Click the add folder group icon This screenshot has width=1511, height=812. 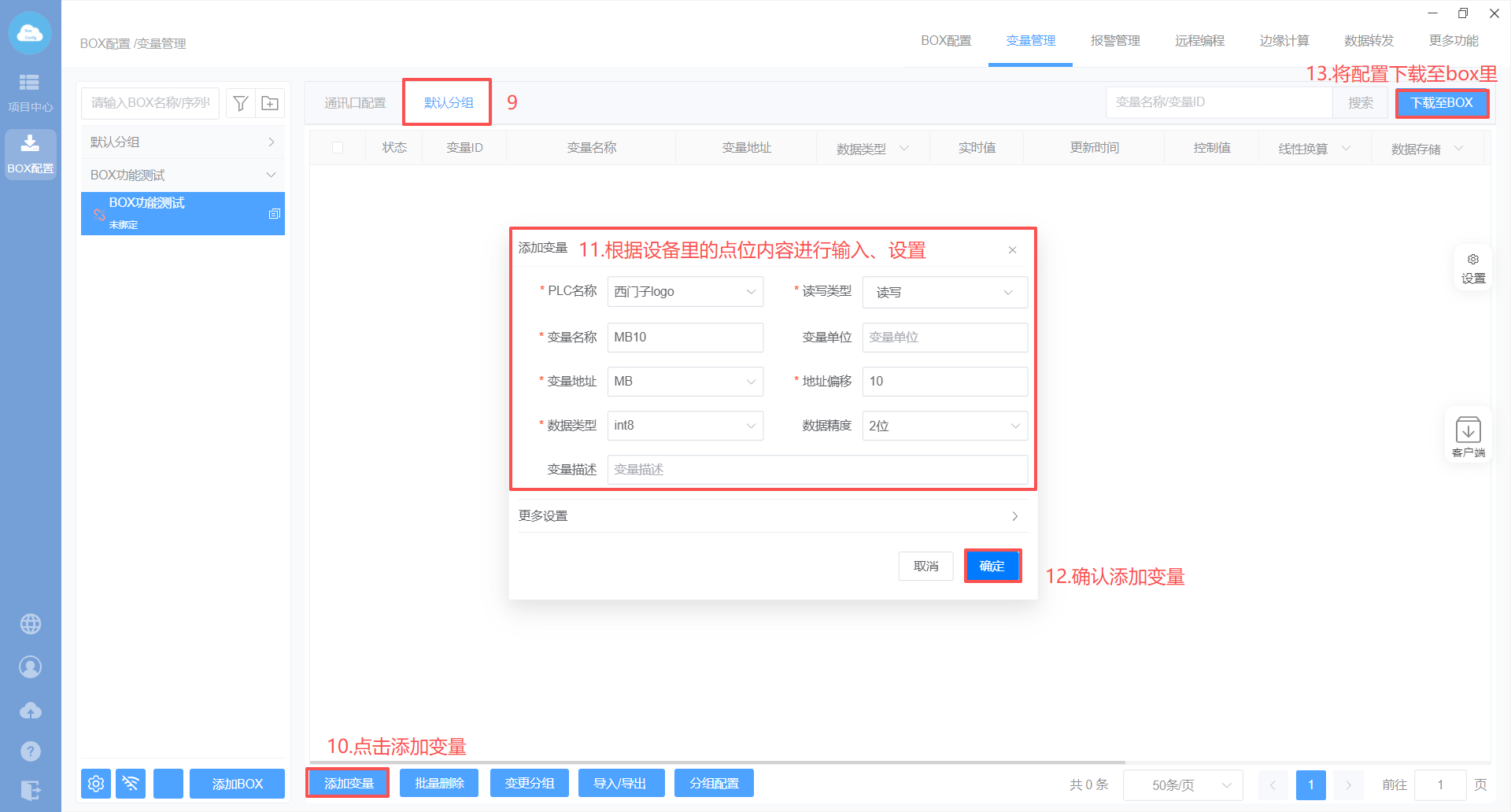click(x=270, y=103)
